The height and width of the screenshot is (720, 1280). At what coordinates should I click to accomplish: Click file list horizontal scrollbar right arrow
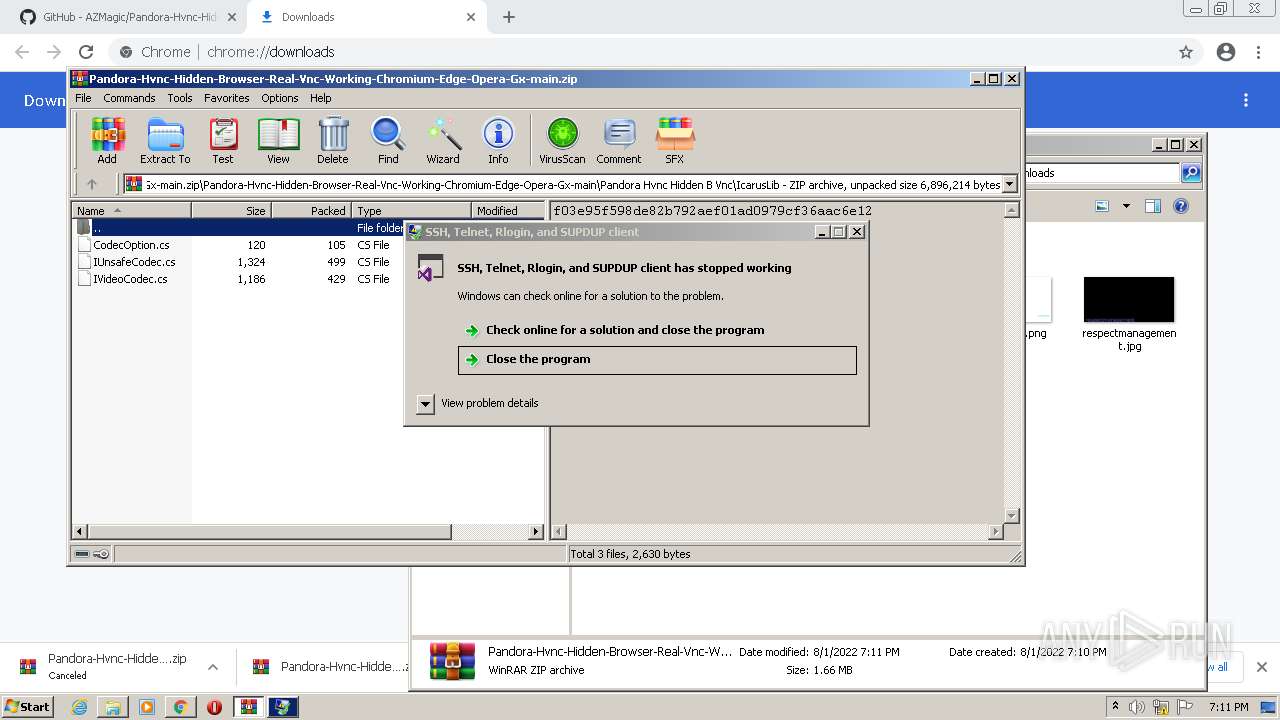tap(536, 532)
